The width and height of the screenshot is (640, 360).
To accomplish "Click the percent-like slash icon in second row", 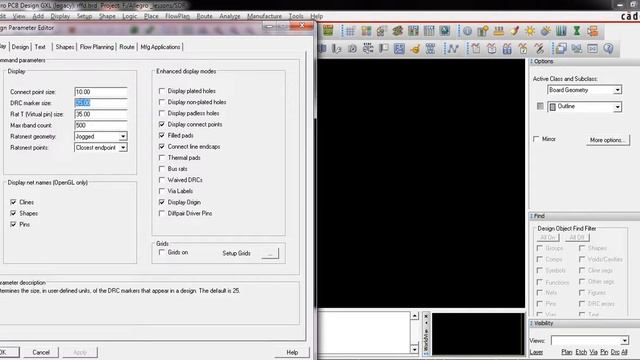I will pyautogui.click(x=539, y=49).
